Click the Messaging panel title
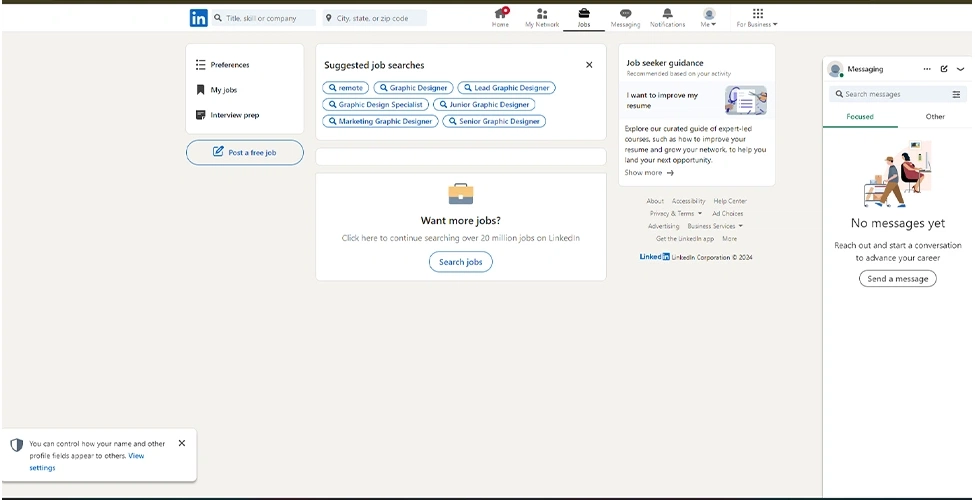This screenshot has height=500, width=975. pyautogui.click(x=865, y=69)
